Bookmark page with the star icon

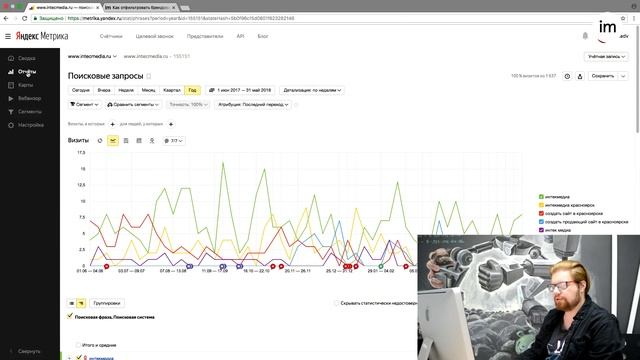pos(623,18)
